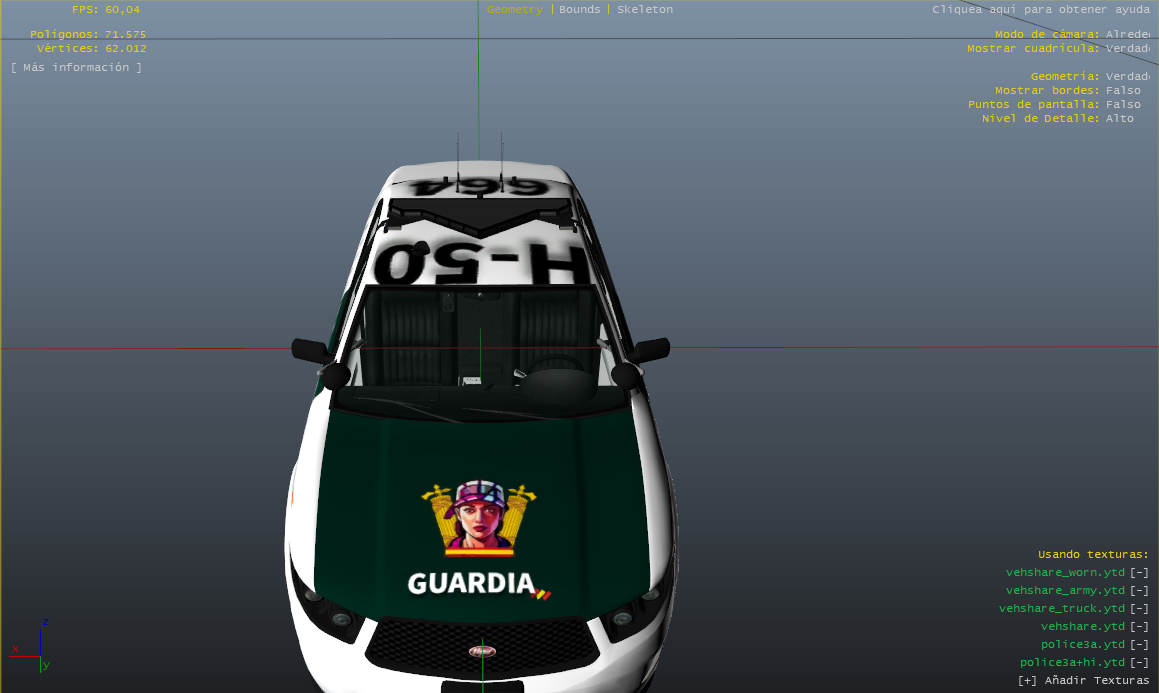Viewport: 1159px width, 693px height.
Task: Expand the Más información section
Action: 76,67
